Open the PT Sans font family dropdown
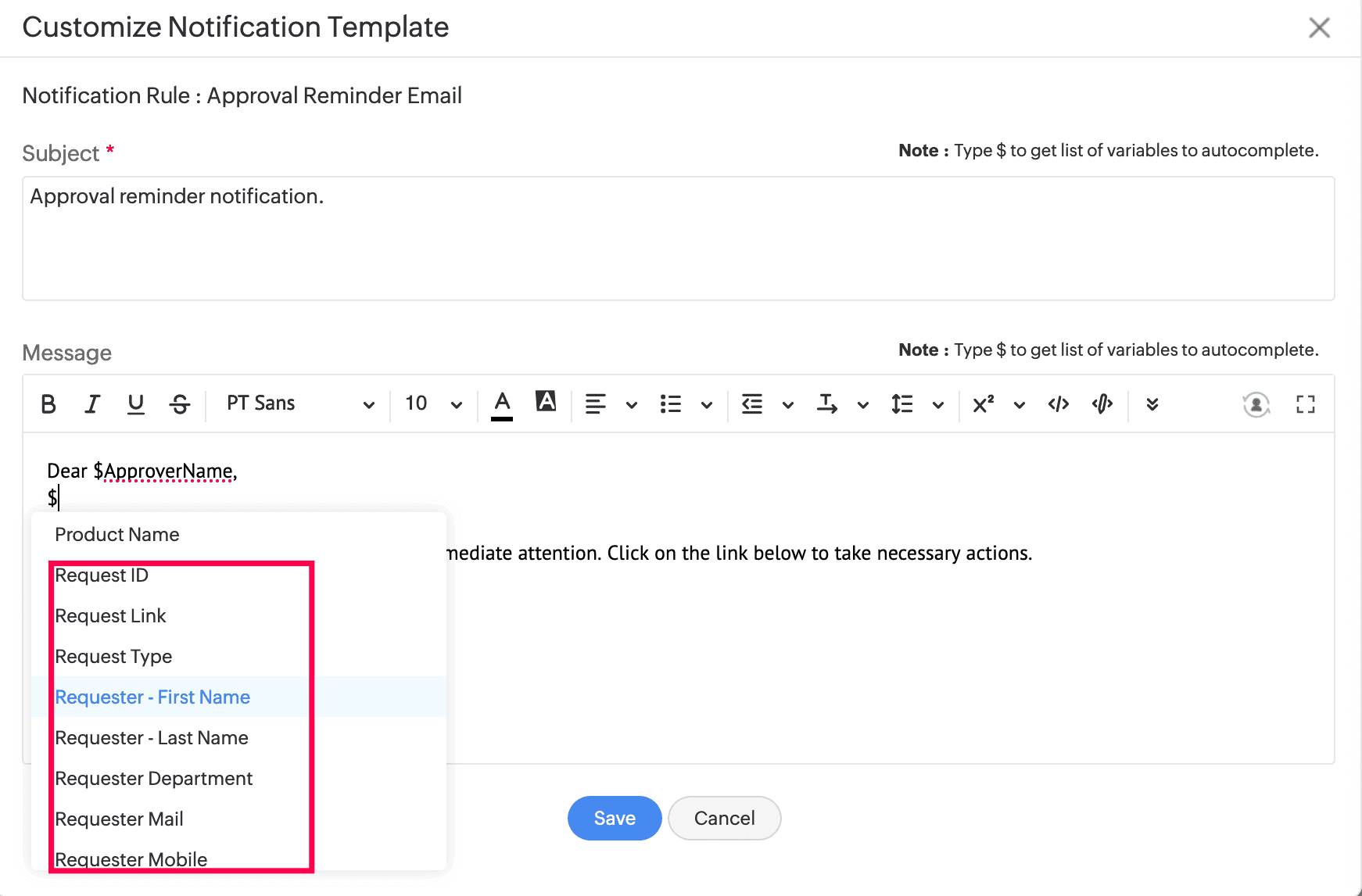The image size is (1362, 896). 297,403
